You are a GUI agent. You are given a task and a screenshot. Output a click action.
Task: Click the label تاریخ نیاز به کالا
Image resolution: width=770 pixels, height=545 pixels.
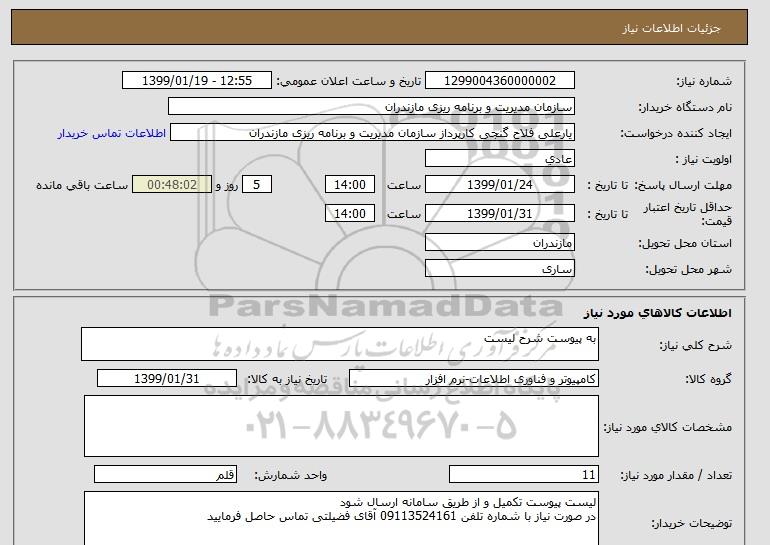(x=287, y=379)
